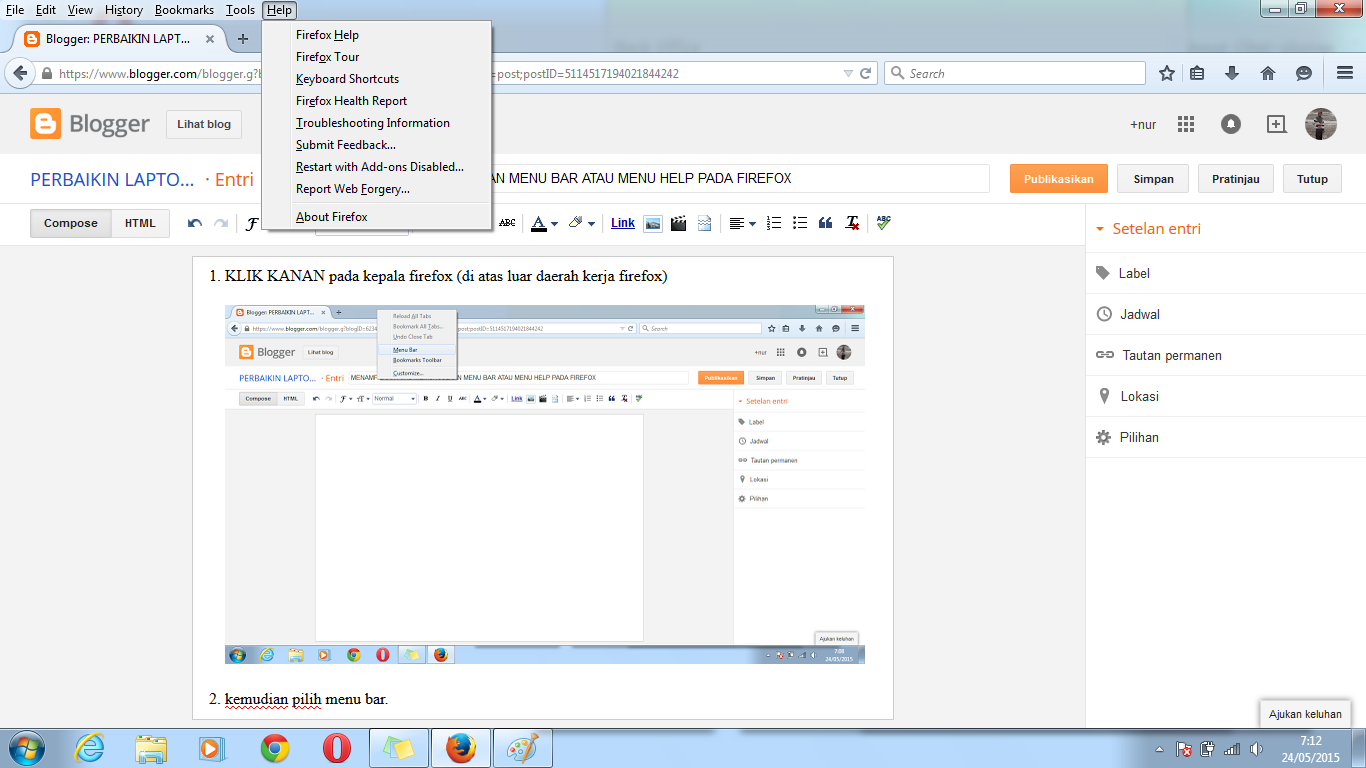Choose Keyboard Shortcuts in Help menu
The height and width of the screenshot is (768, 1366).
click(x=377, y=79)
